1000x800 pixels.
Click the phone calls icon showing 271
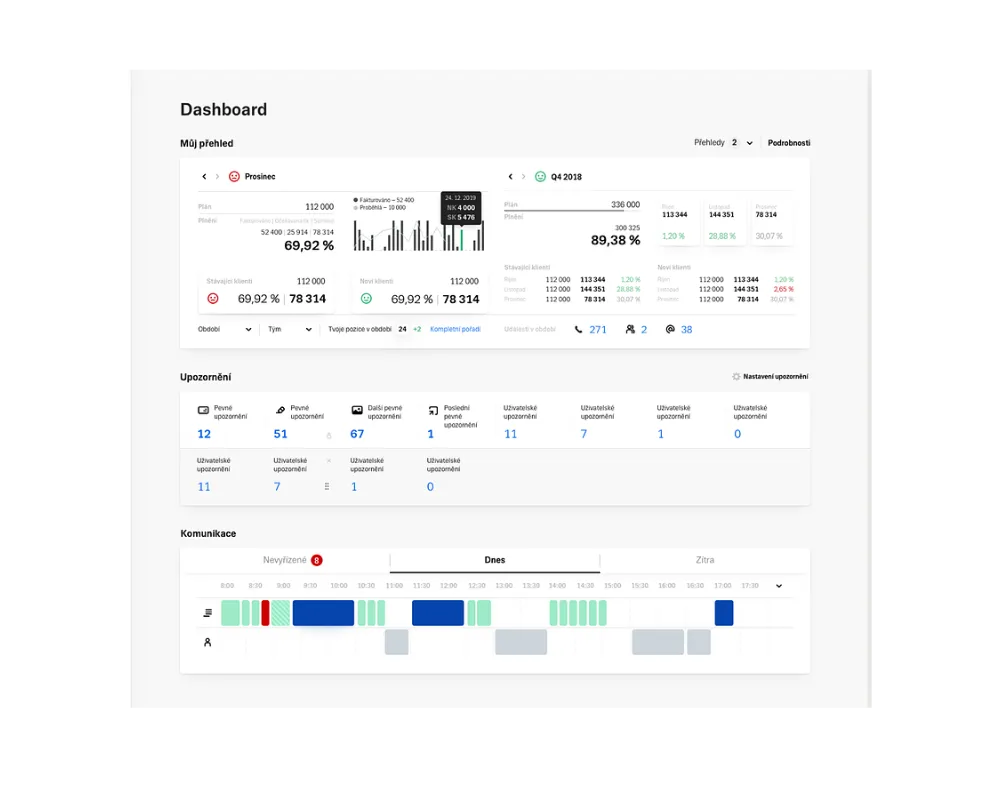tap(579, 329)
